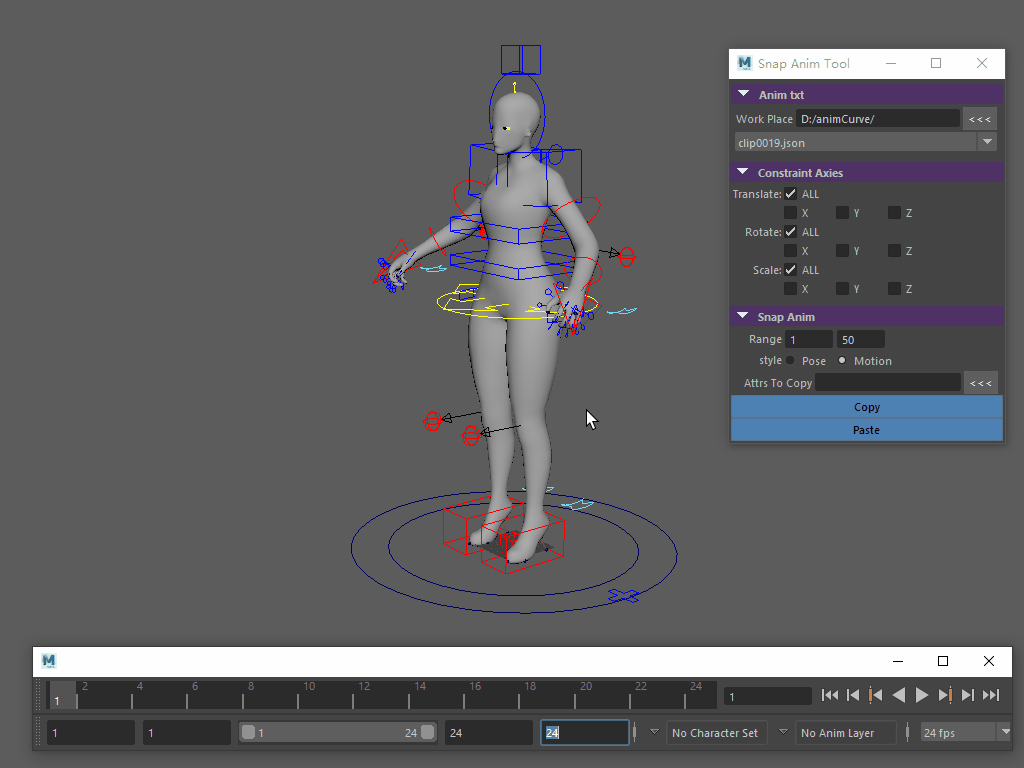Collapse the Constraint Axies section

(743, 173)
